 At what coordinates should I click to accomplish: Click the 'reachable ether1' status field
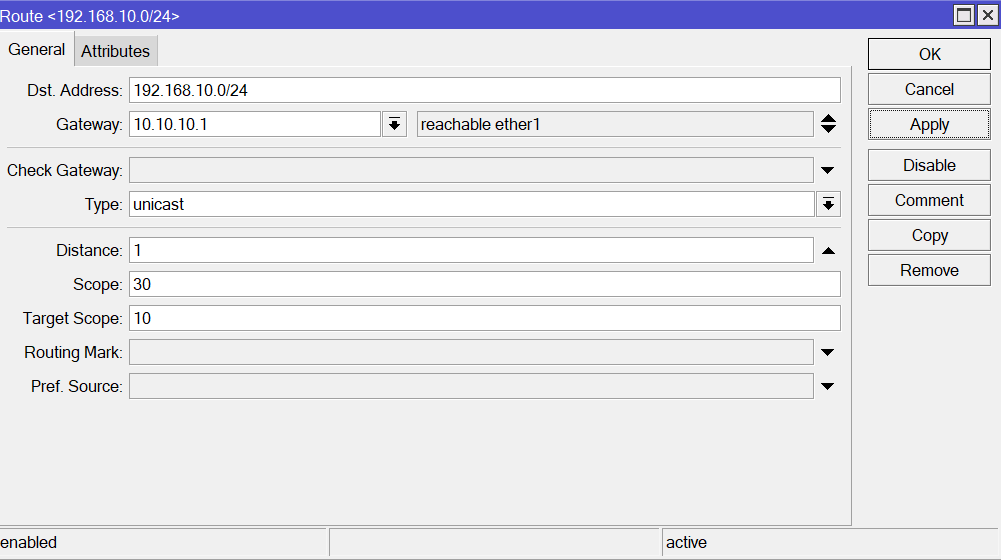click(x=615, y=124)
